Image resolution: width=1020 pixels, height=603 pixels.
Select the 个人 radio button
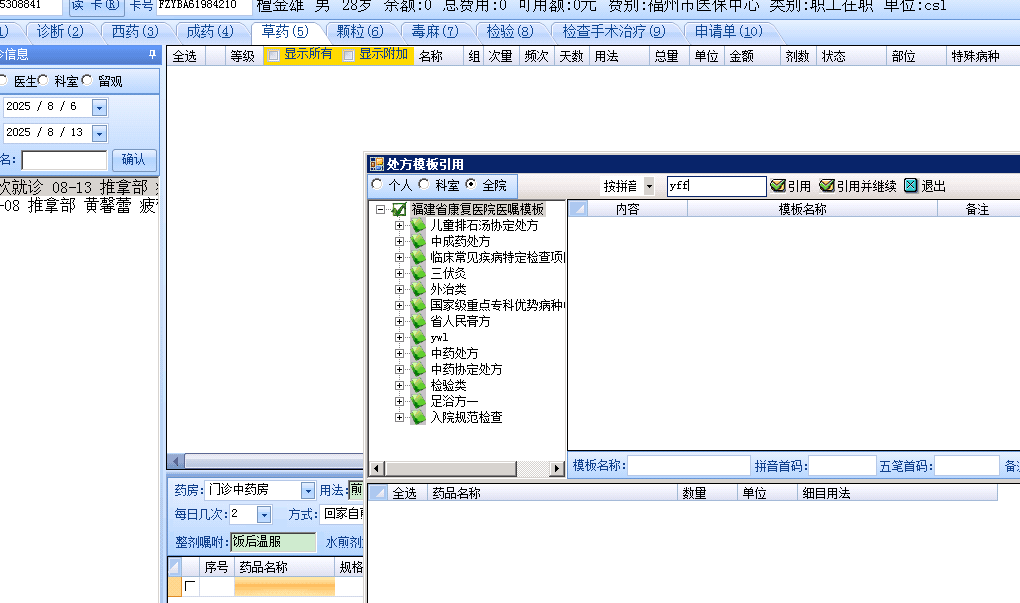(x=377, y=185)
